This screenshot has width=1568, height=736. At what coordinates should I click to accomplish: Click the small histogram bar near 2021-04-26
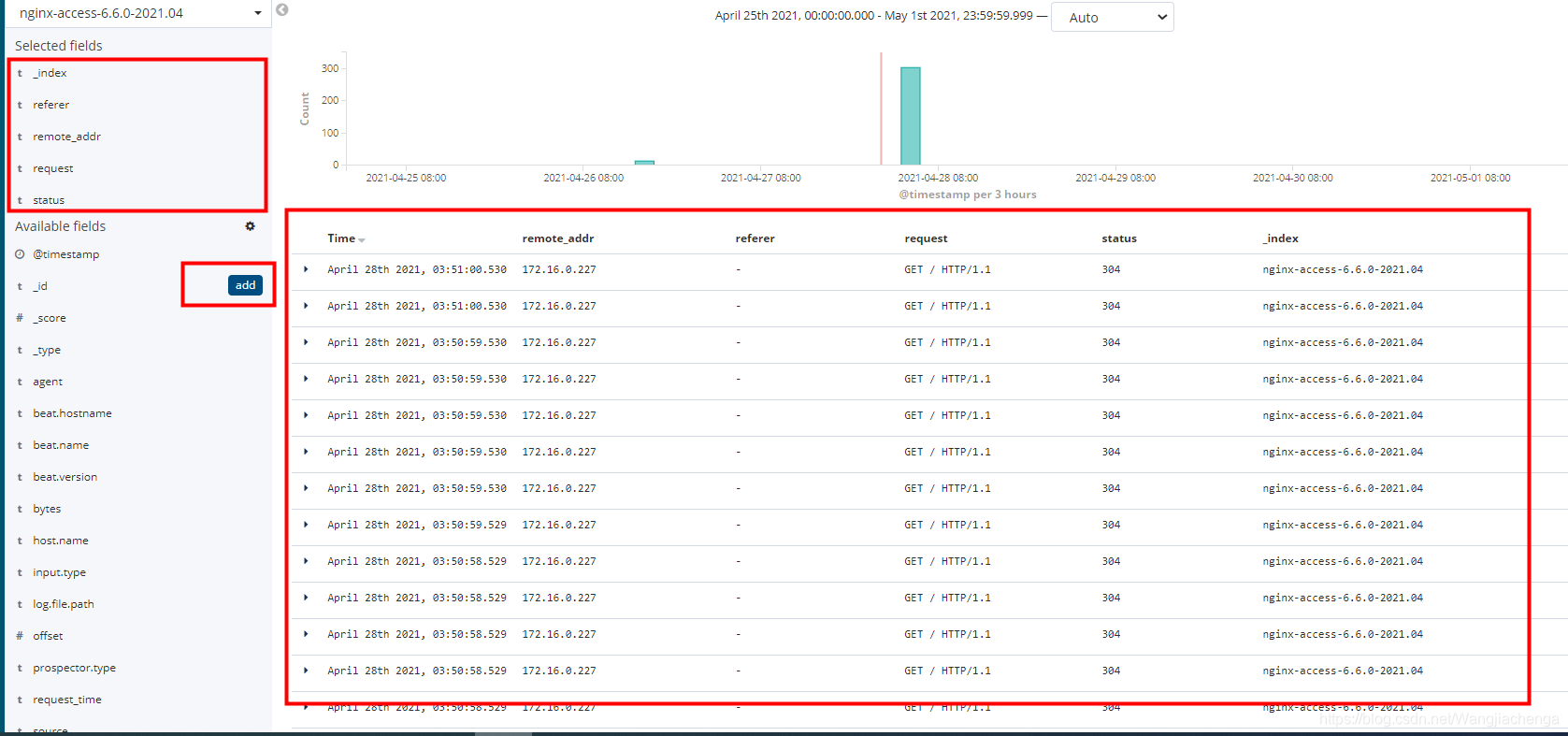(x=644, y=163)
